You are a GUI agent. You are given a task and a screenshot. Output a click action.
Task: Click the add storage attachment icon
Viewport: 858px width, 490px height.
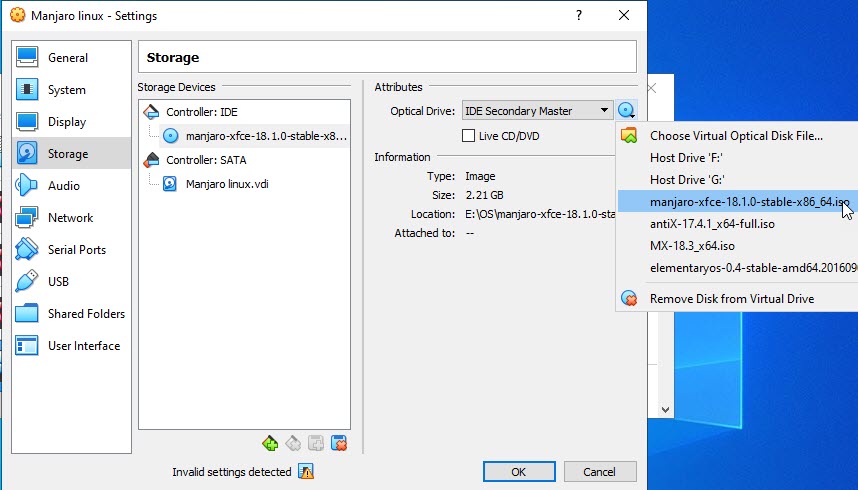[316, 443]
